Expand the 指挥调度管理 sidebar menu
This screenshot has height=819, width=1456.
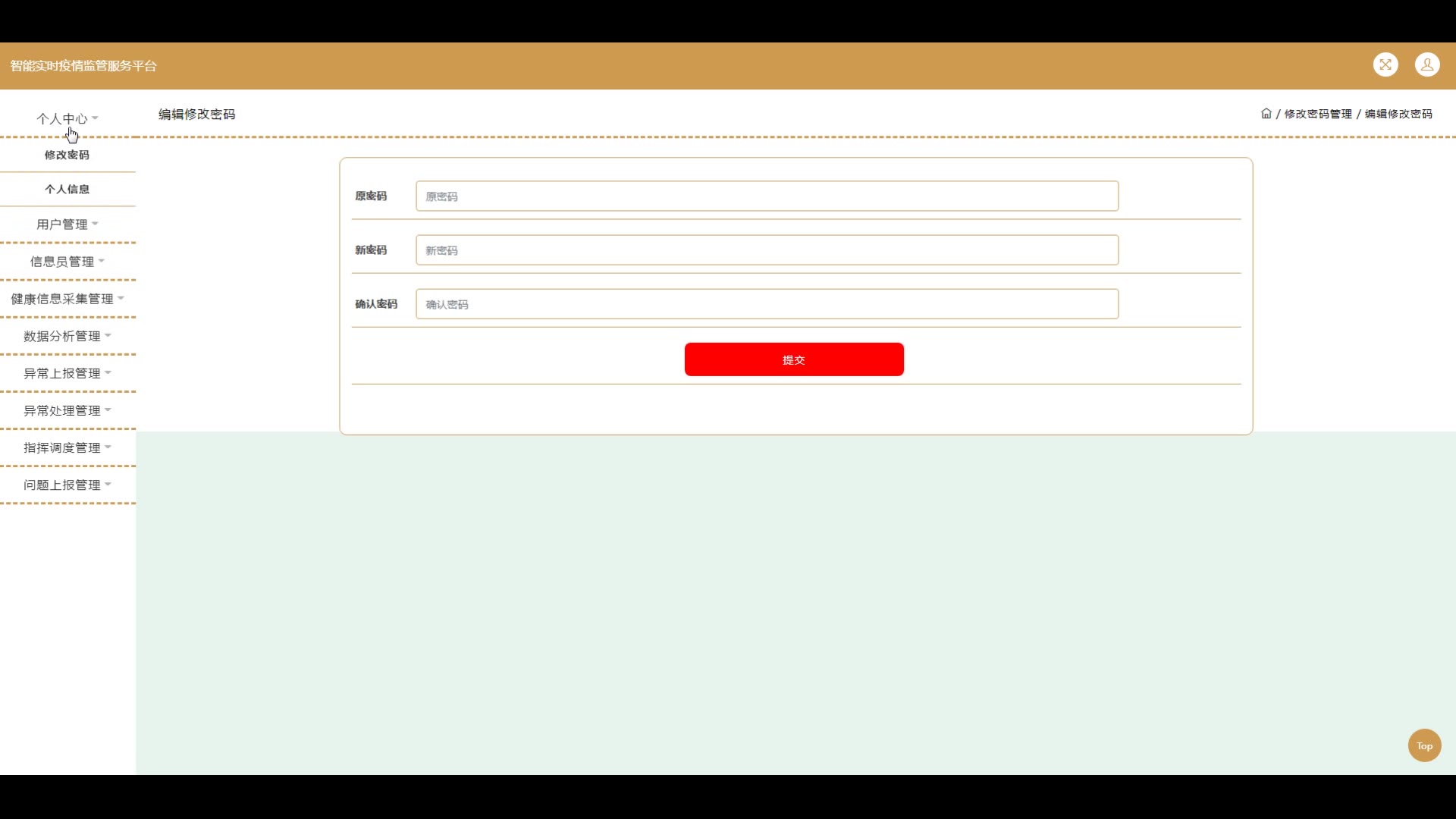coord(67,447)
